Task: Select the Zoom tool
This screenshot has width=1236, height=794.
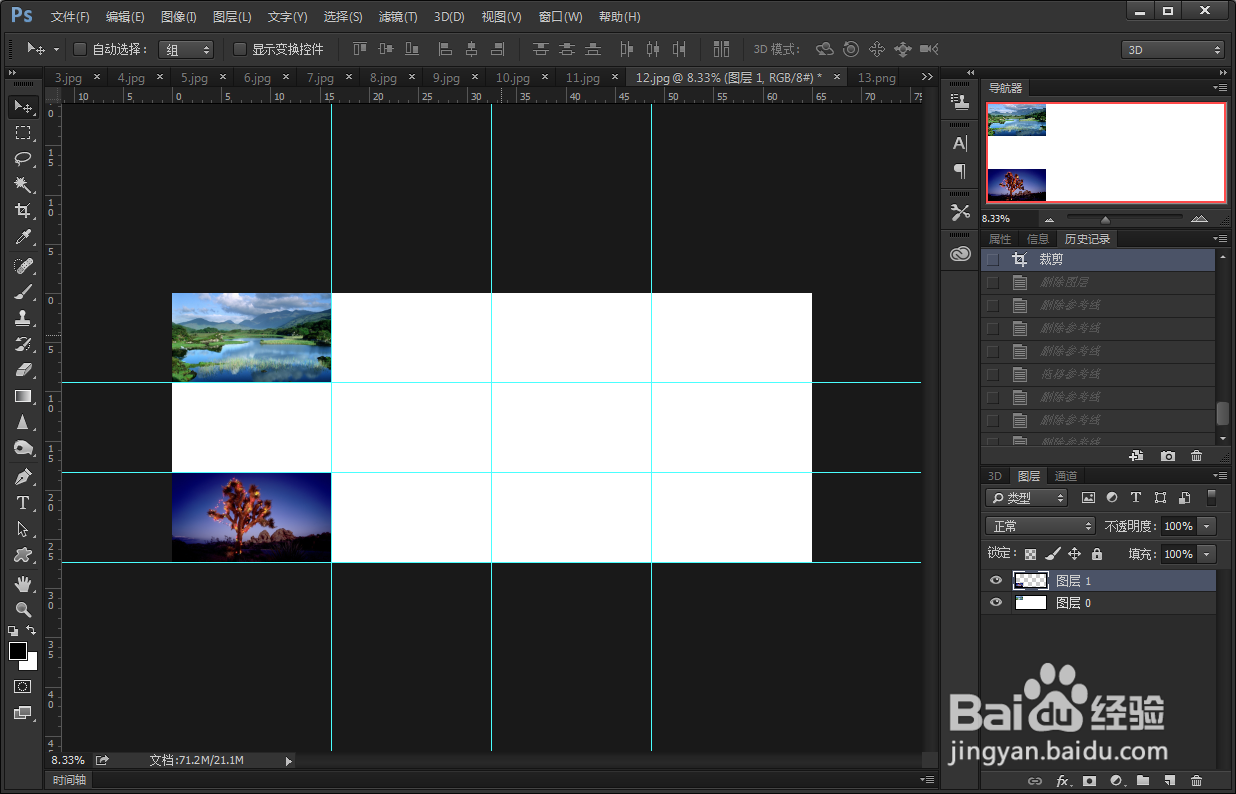Action: (23, 609)
